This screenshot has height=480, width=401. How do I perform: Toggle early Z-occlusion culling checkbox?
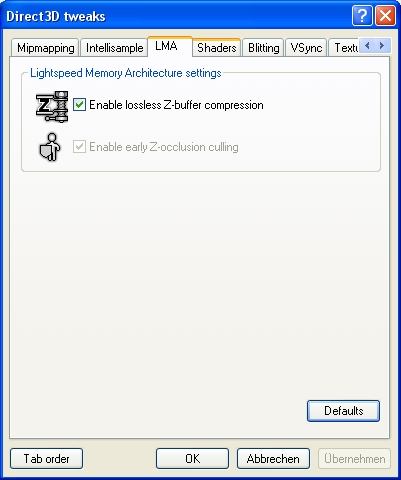click(79, 147)
